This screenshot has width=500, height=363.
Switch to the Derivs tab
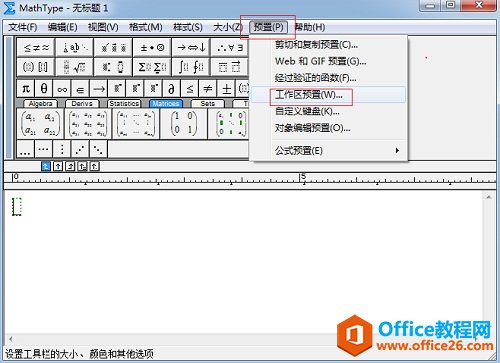82,104
